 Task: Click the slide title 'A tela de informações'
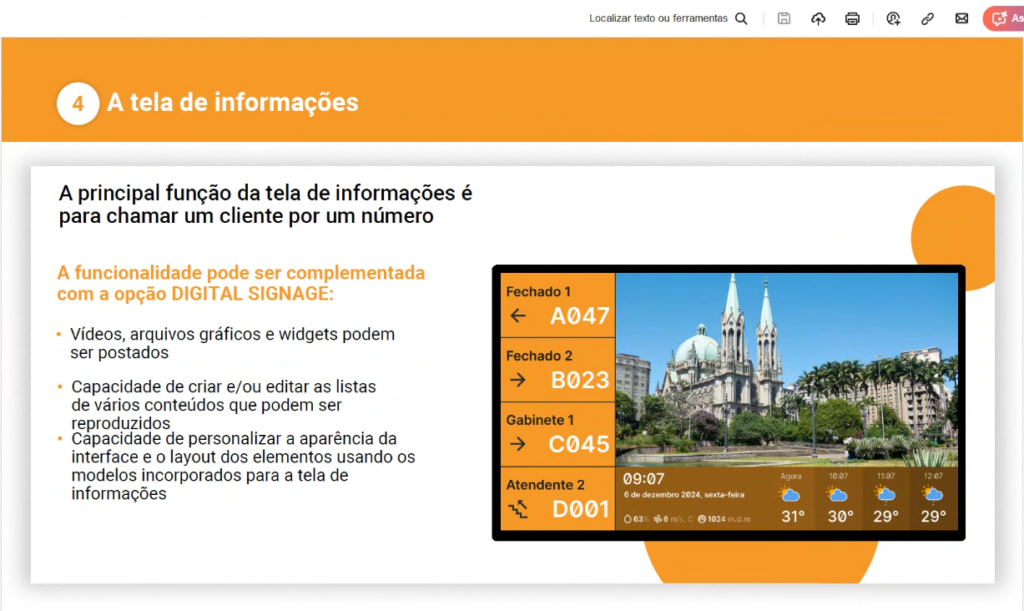point(232,102)
